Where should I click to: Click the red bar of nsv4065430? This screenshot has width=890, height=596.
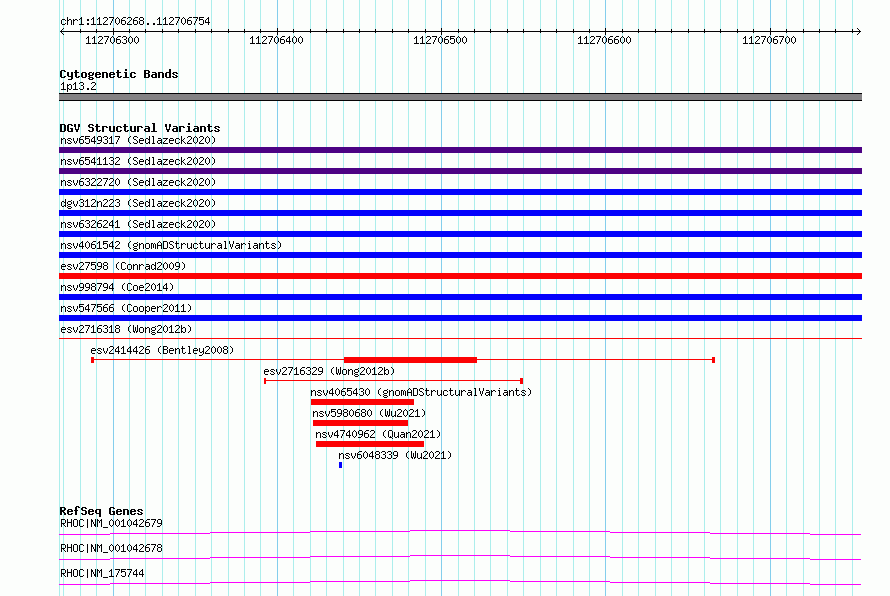pyautogui.click(x=362, y=402)
